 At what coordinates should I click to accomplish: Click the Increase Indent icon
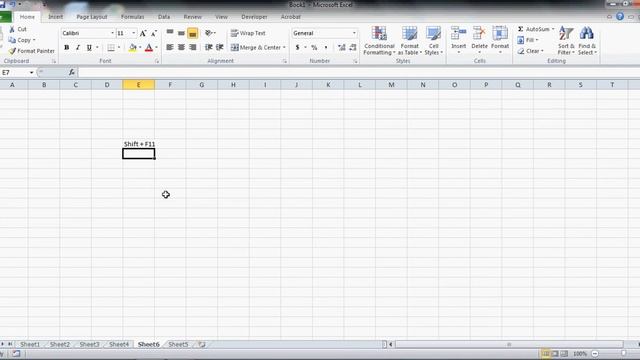[x=220, y=47]
